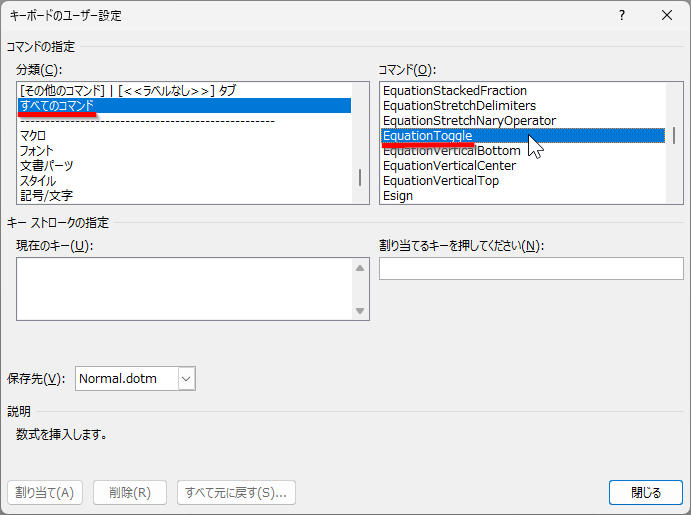
Task: Close the keyboard customization dialog with X
Action: coord(667,15)
